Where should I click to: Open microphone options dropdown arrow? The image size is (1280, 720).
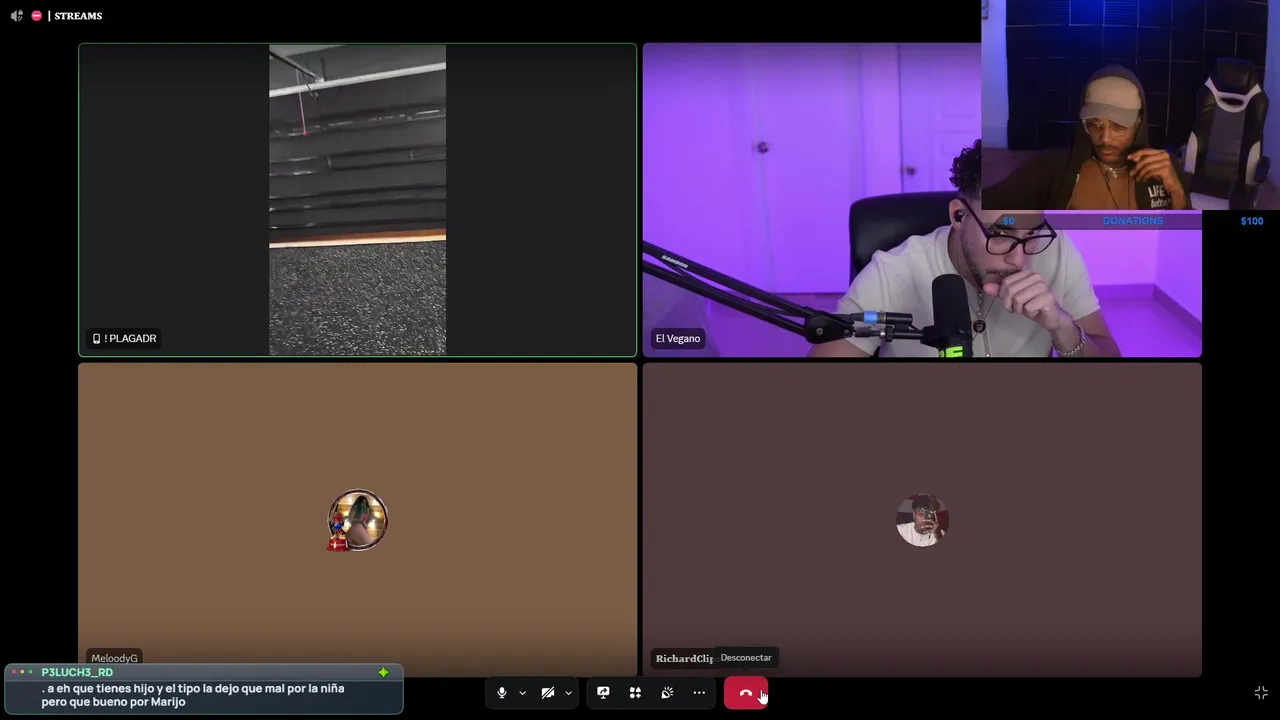(x=522, y=693)
